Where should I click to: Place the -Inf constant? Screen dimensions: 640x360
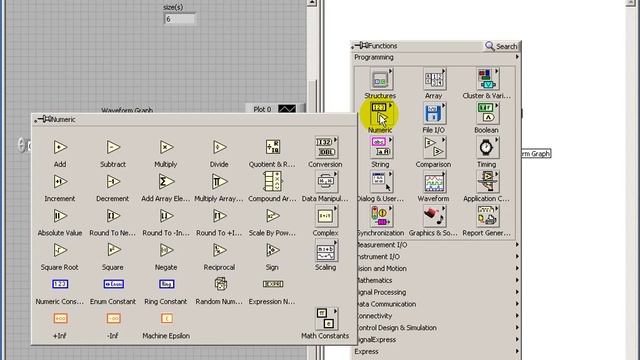pyautogui.click(x=113, y=318)
